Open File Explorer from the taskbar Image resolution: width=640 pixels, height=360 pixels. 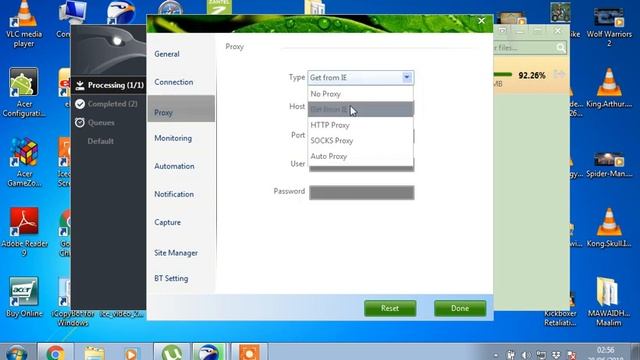tap(95, 352)
